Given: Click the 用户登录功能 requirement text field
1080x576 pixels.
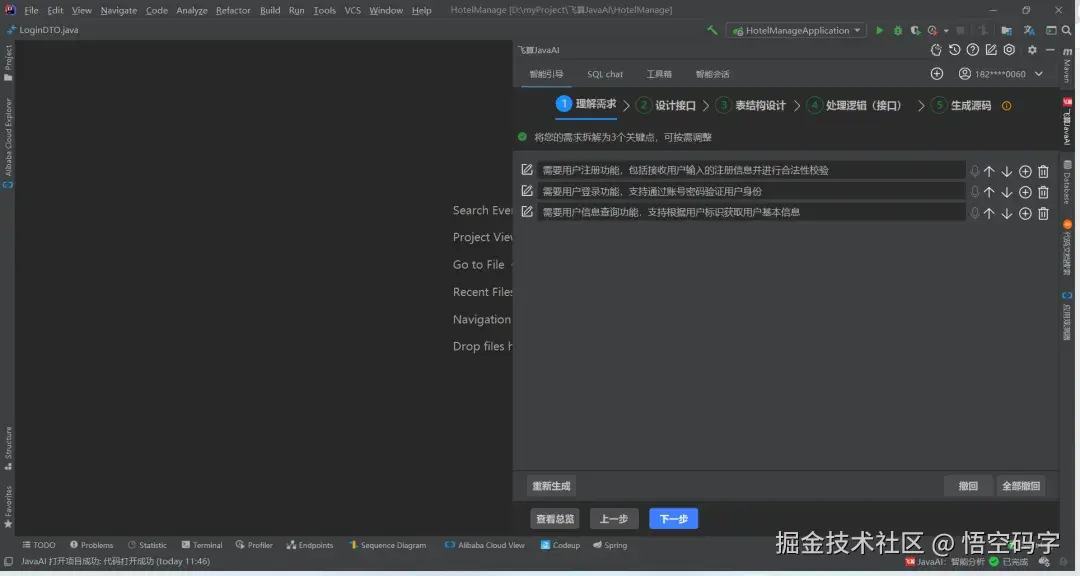Looking at the screenshot, I should (751, 192).
